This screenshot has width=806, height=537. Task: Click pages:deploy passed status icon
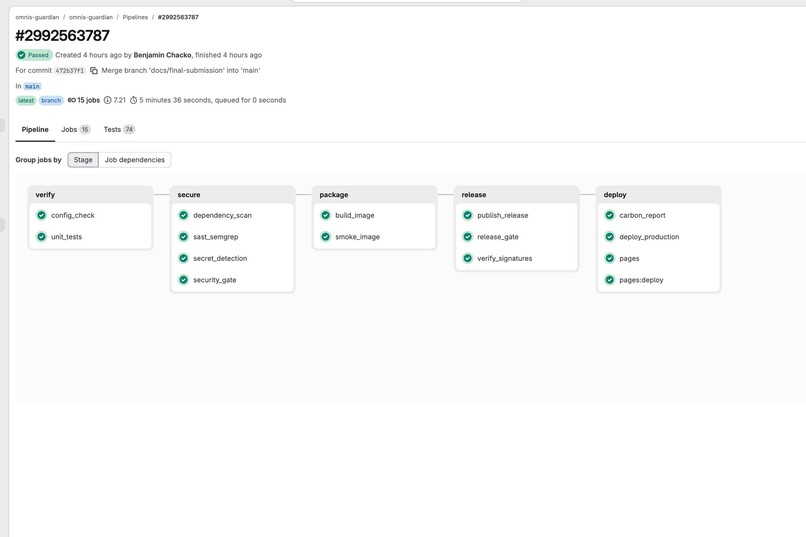pos(610,280)
